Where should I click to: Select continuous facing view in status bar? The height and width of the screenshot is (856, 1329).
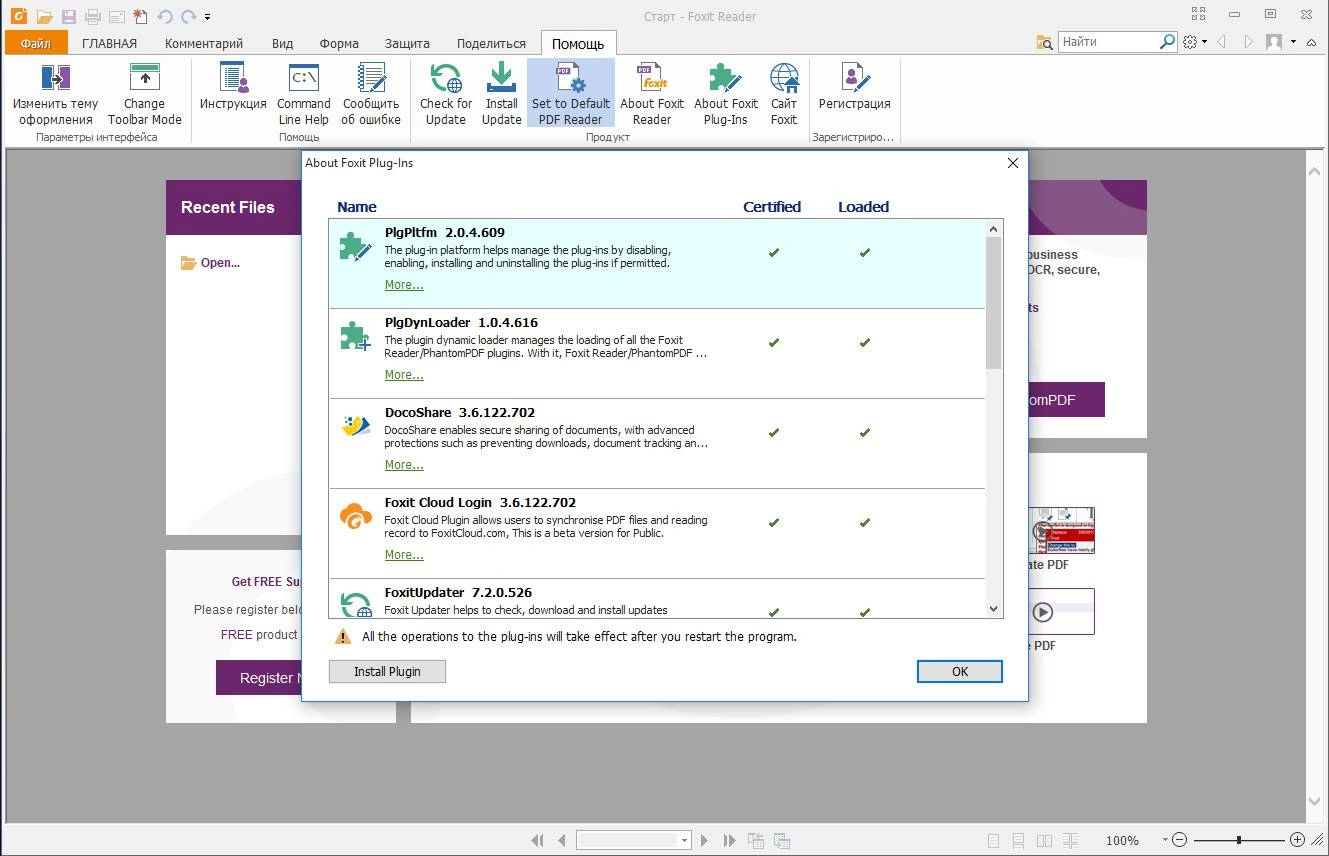pos(1070,841)
